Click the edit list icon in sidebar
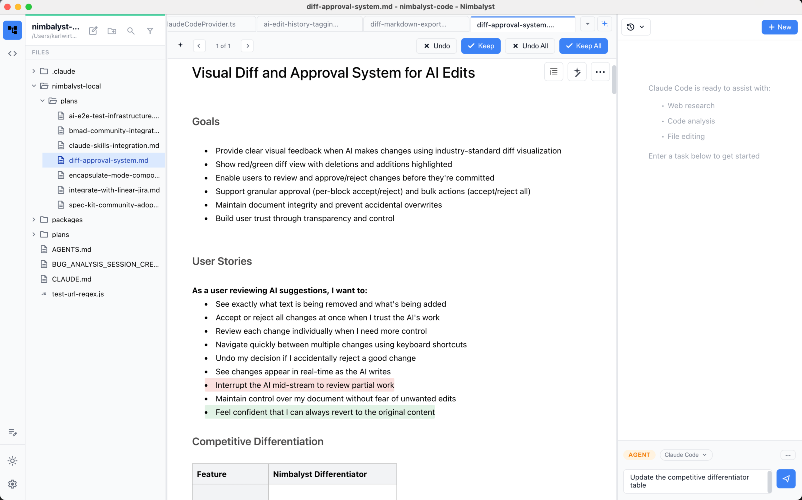802x500 pixels. click(12, 433)
